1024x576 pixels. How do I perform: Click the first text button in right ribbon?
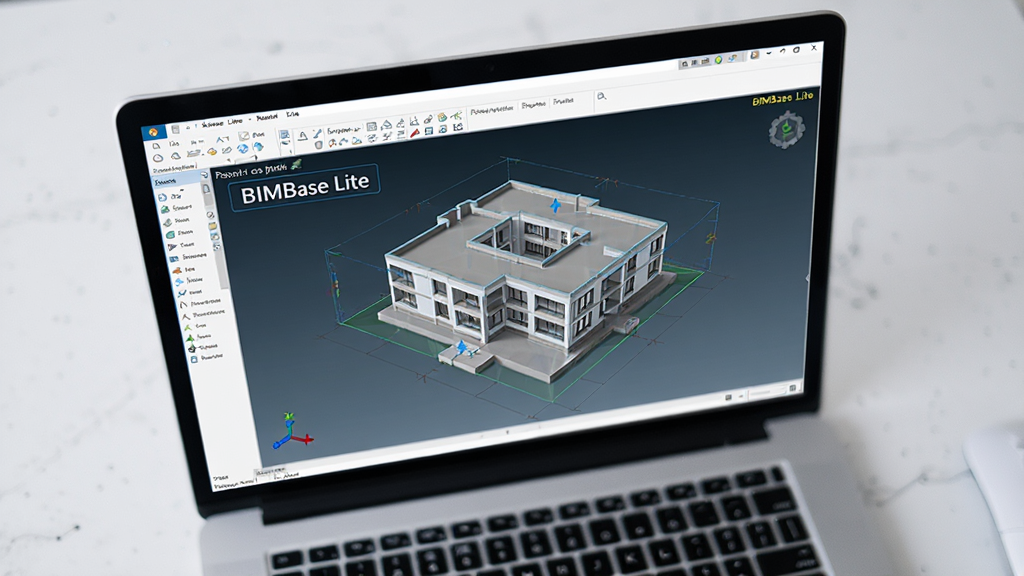pyautogui.click(x=492, y=110)
